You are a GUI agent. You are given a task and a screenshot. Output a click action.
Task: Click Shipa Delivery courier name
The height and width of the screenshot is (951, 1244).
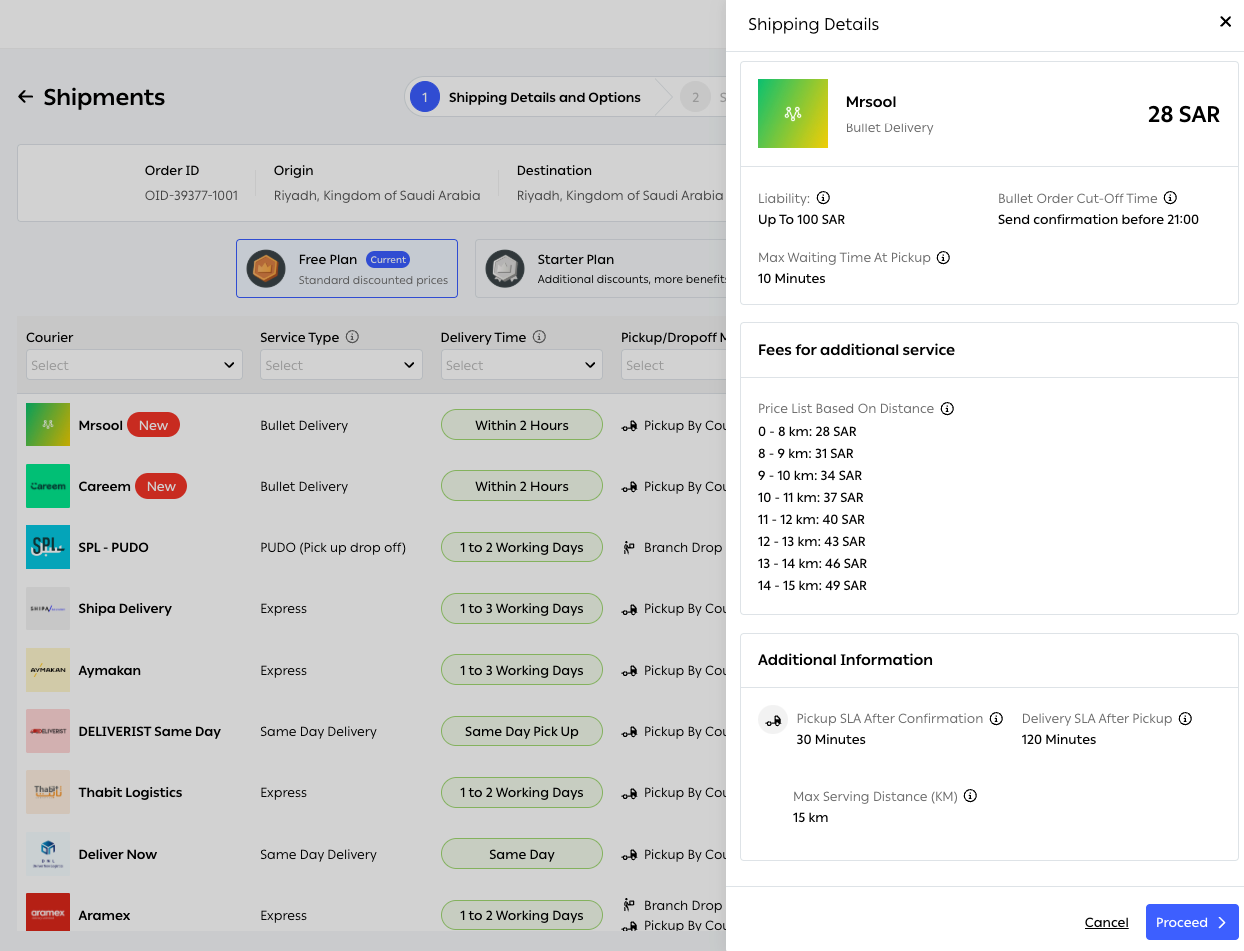(125, 608)
